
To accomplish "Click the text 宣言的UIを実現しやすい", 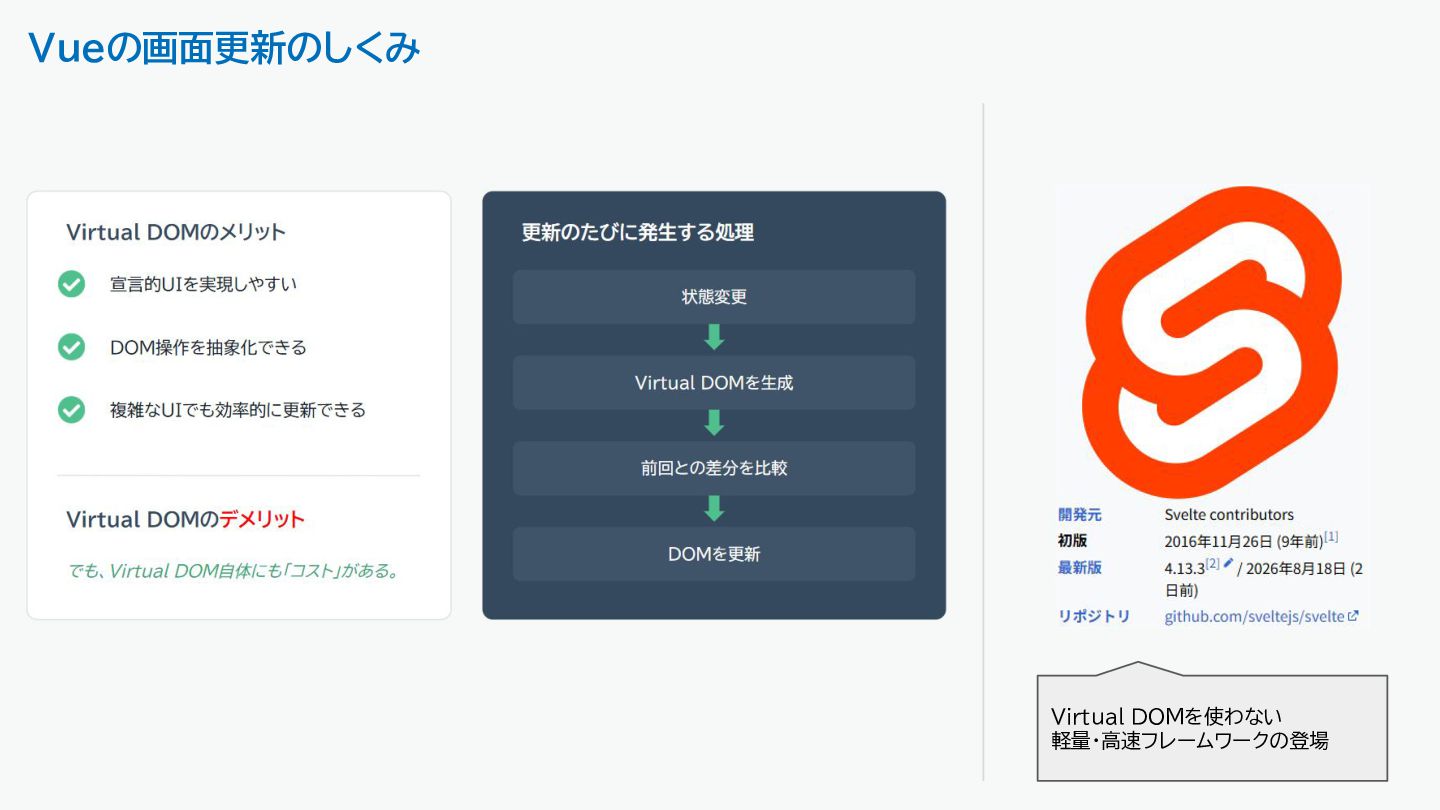I will (x=203, y=284).
